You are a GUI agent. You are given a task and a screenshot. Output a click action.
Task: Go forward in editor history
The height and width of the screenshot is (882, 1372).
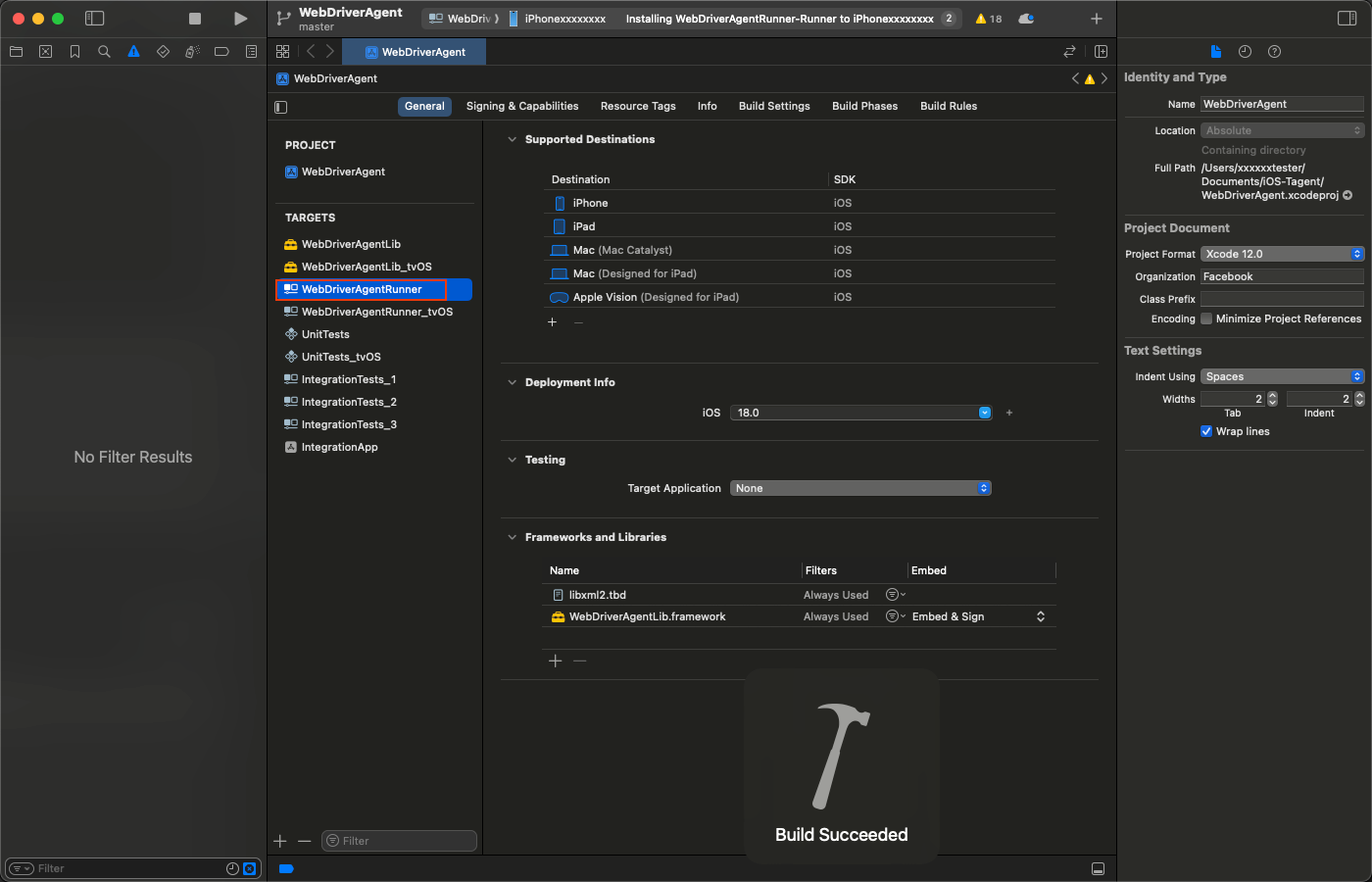329,52
